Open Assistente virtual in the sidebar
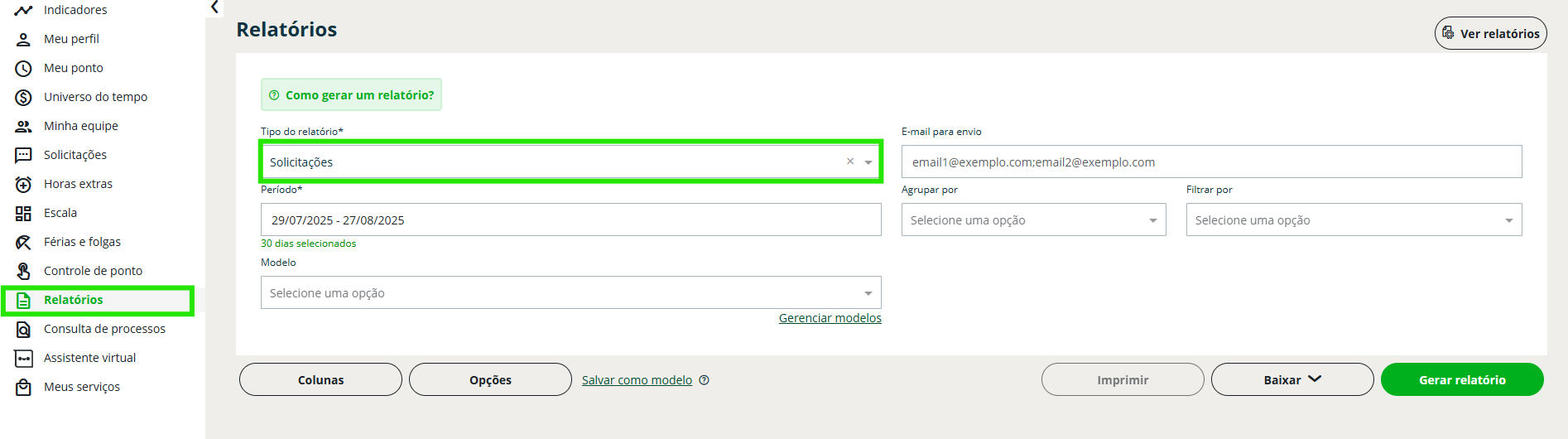1568x439 pixels. [x=89, y=358]
